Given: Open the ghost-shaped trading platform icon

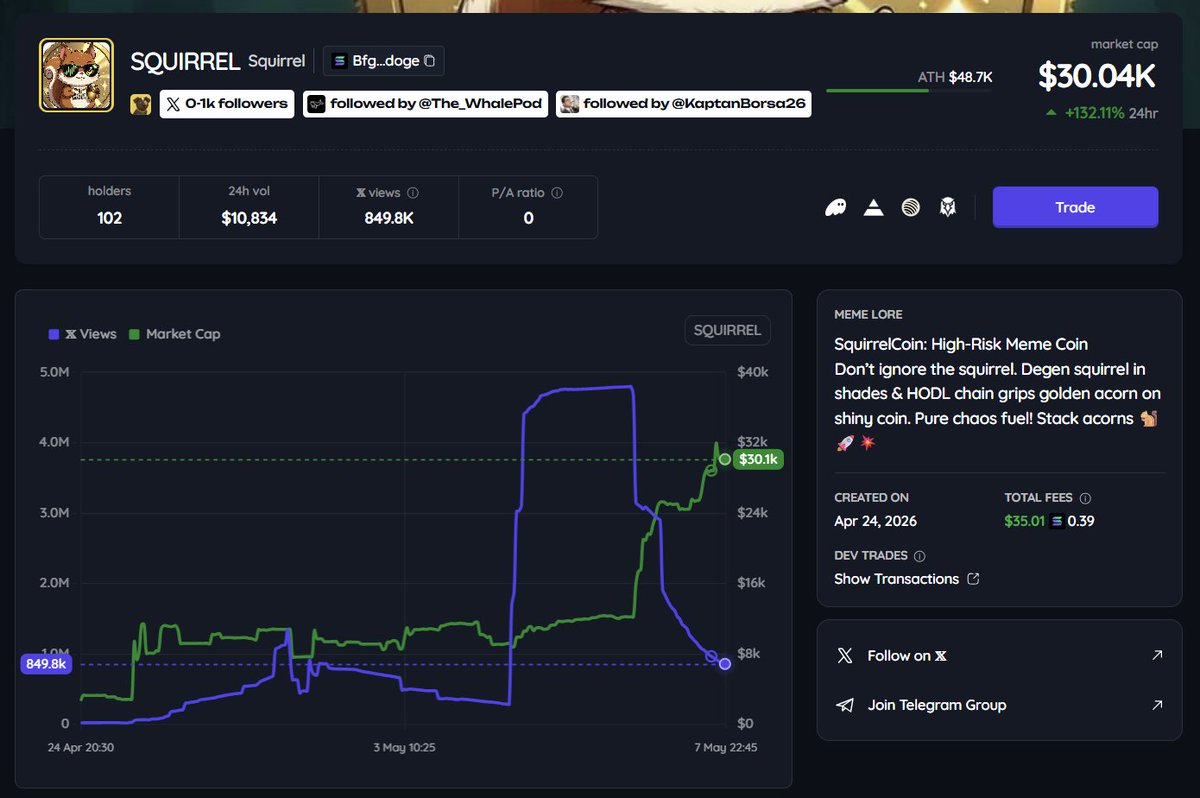Looking at the screenshot, I should coord(836,208).
